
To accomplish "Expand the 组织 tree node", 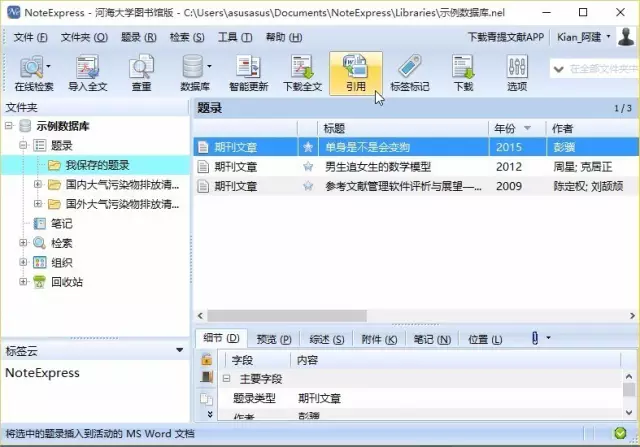I will click(23, 262).
